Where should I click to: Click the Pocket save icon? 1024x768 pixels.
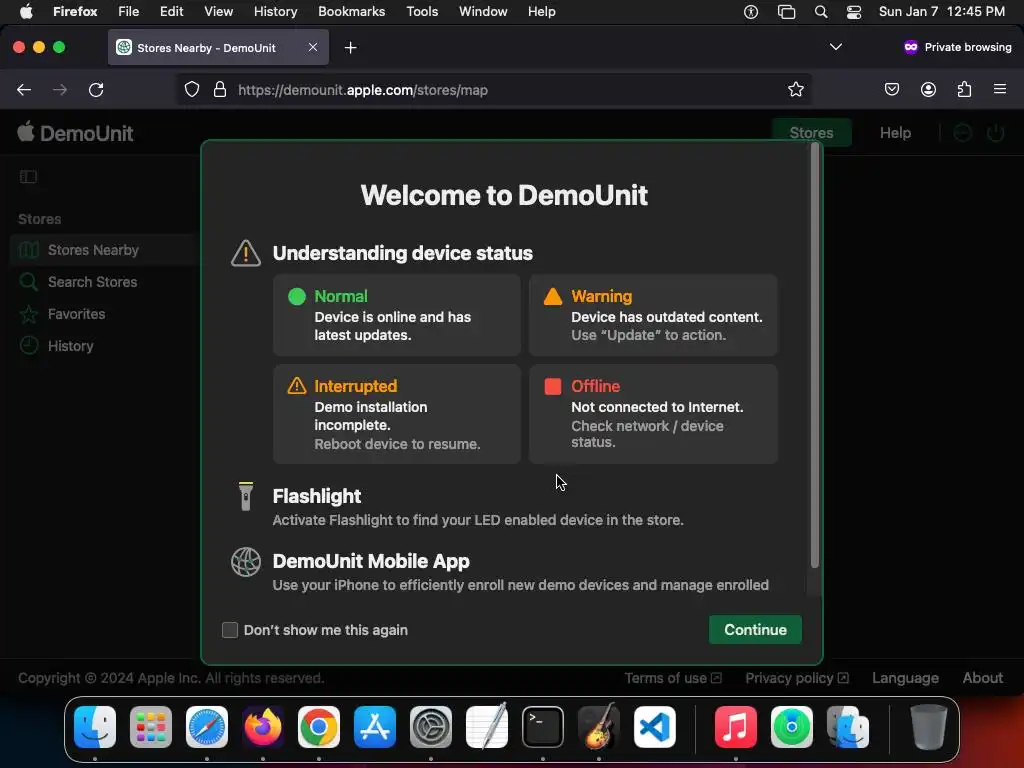tap(891, 89)
